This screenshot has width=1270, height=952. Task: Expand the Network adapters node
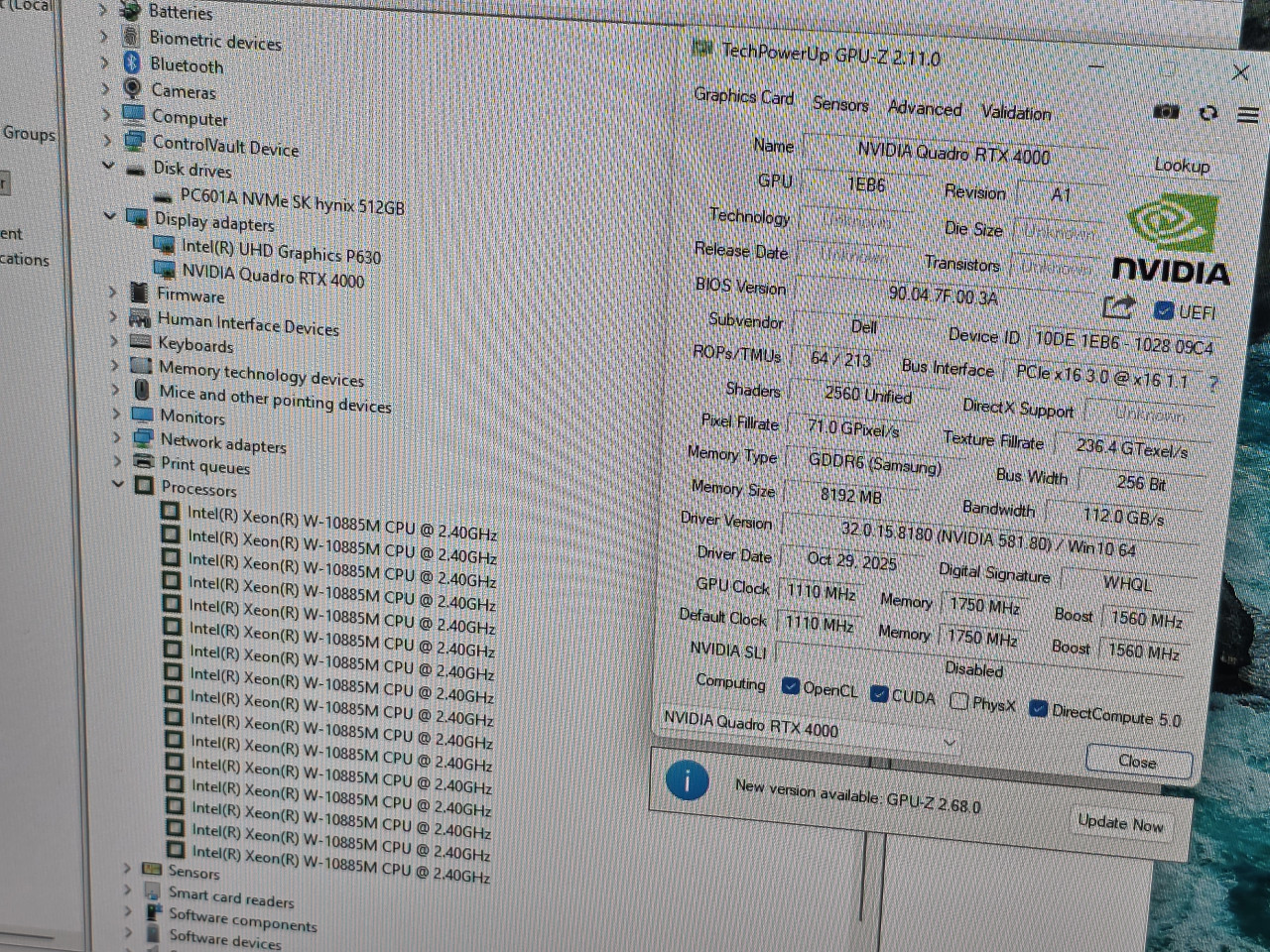click(116, 437)
